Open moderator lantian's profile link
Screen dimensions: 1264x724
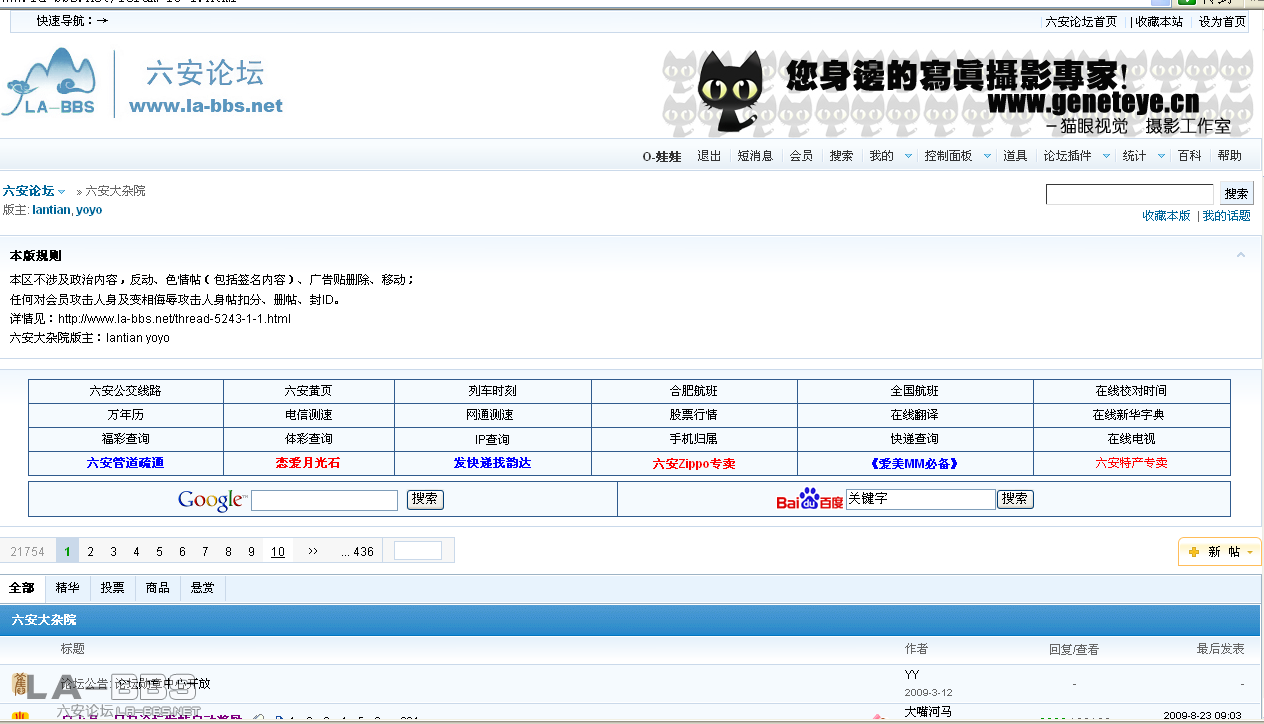coord(51,209)
